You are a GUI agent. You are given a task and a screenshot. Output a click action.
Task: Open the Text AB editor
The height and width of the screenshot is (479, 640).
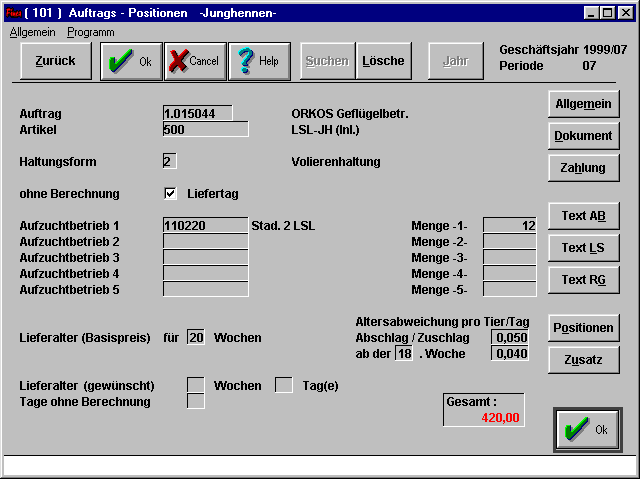click(x=583, y=216)
